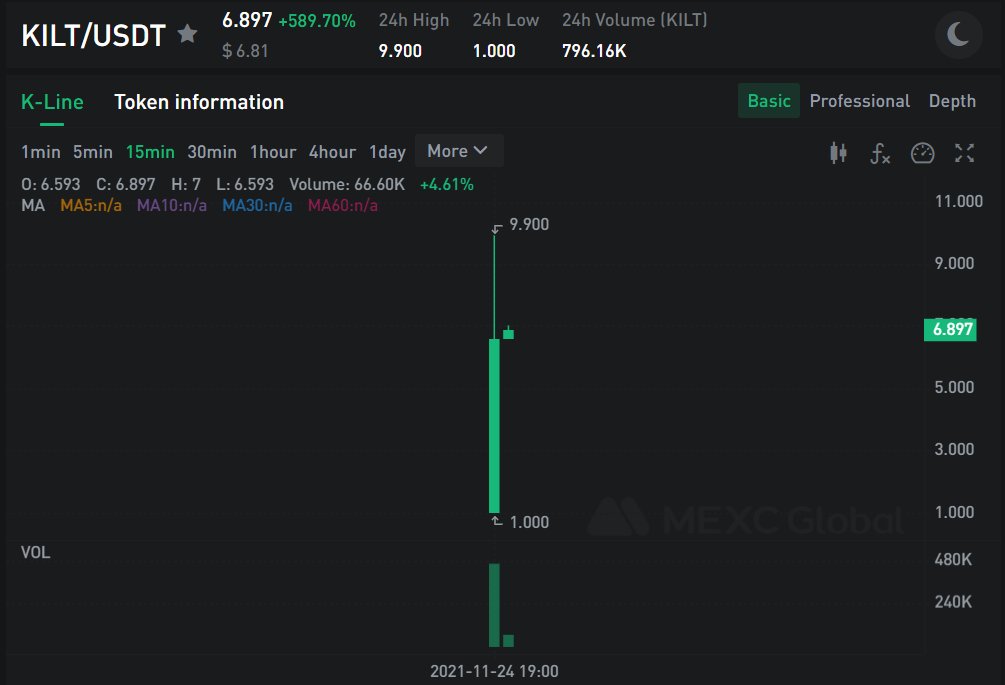Click the MA60:n/a indicator label
The width and height of the screenshot is (1005, 685).
[x=342, y=205]
